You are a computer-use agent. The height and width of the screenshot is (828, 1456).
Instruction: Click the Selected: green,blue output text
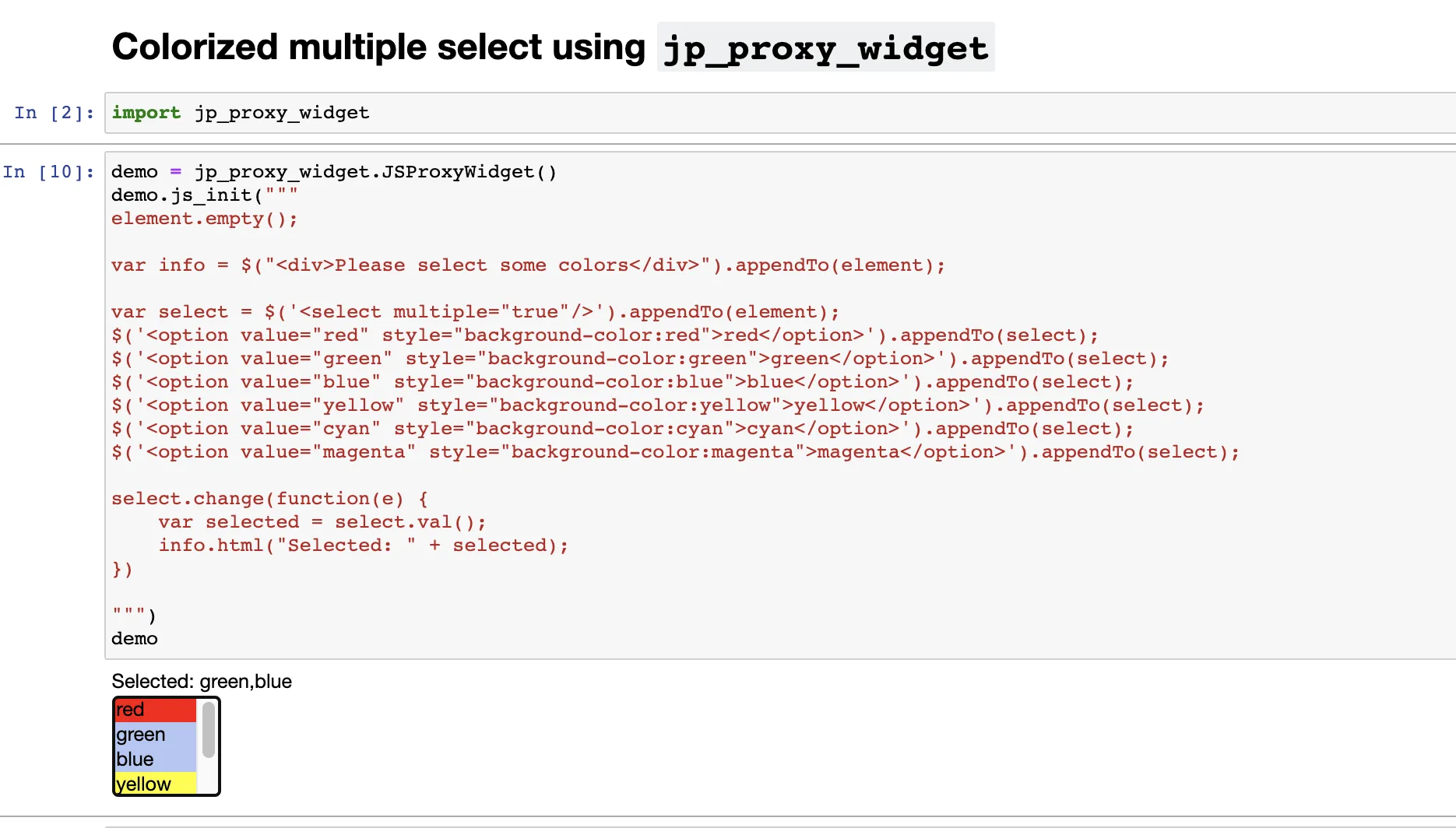click(x=202, y=682)
